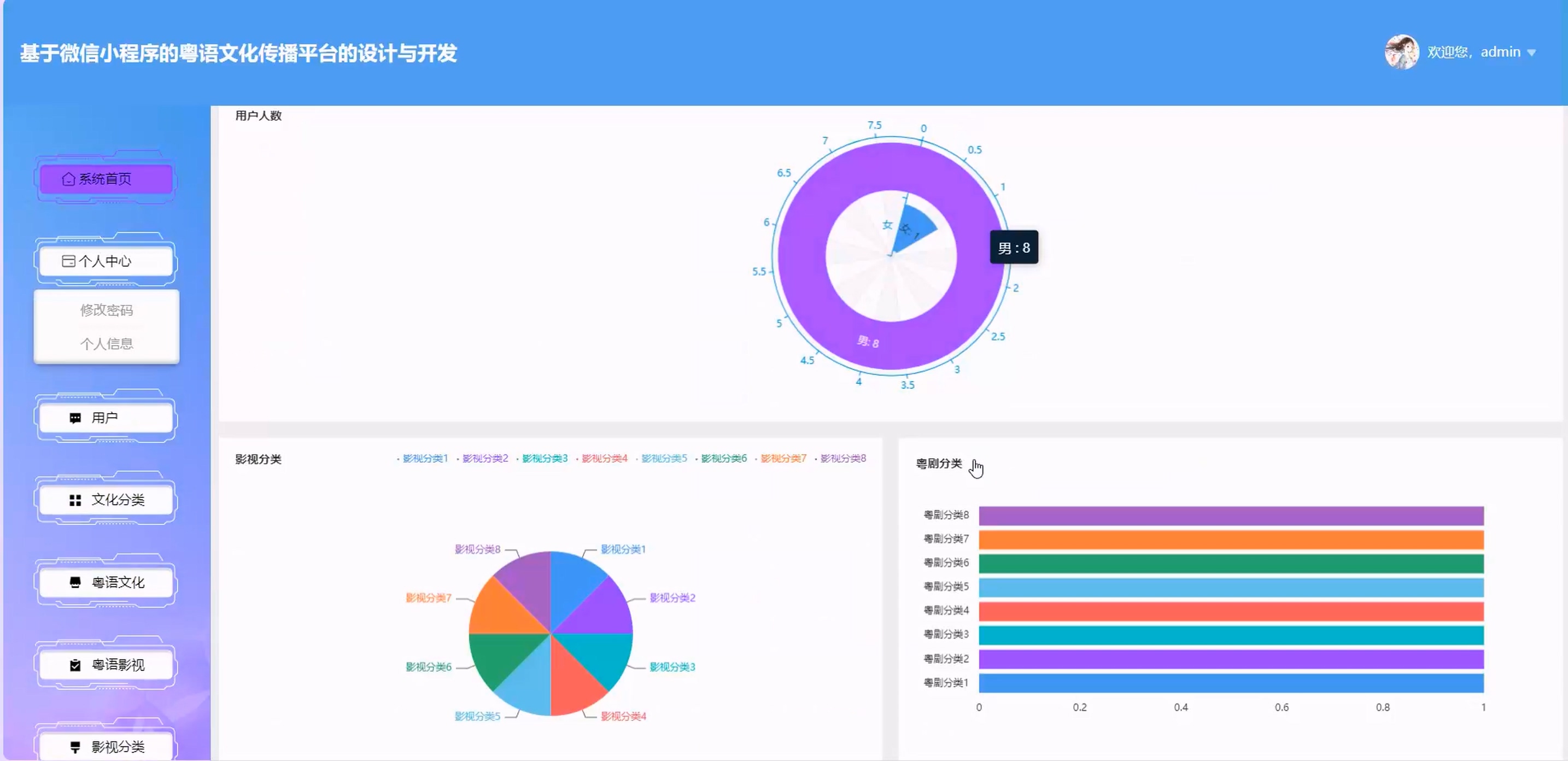
Task: Click the card icon beside 个人中心
Action: click(x=68, y=261)
